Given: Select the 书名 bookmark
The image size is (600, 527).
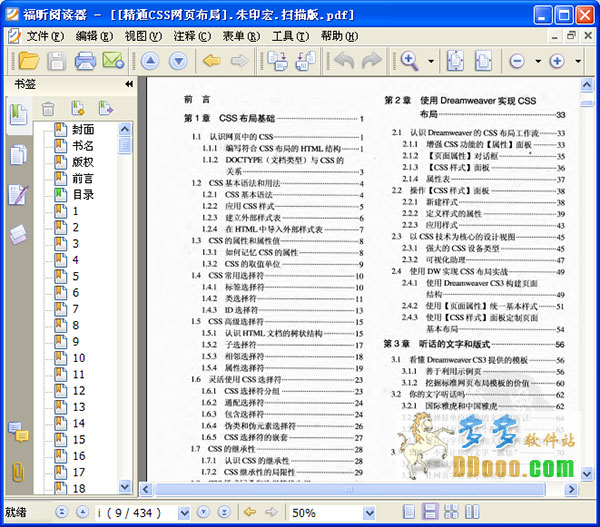Looking at the screenshot, I should pos(83,146).
